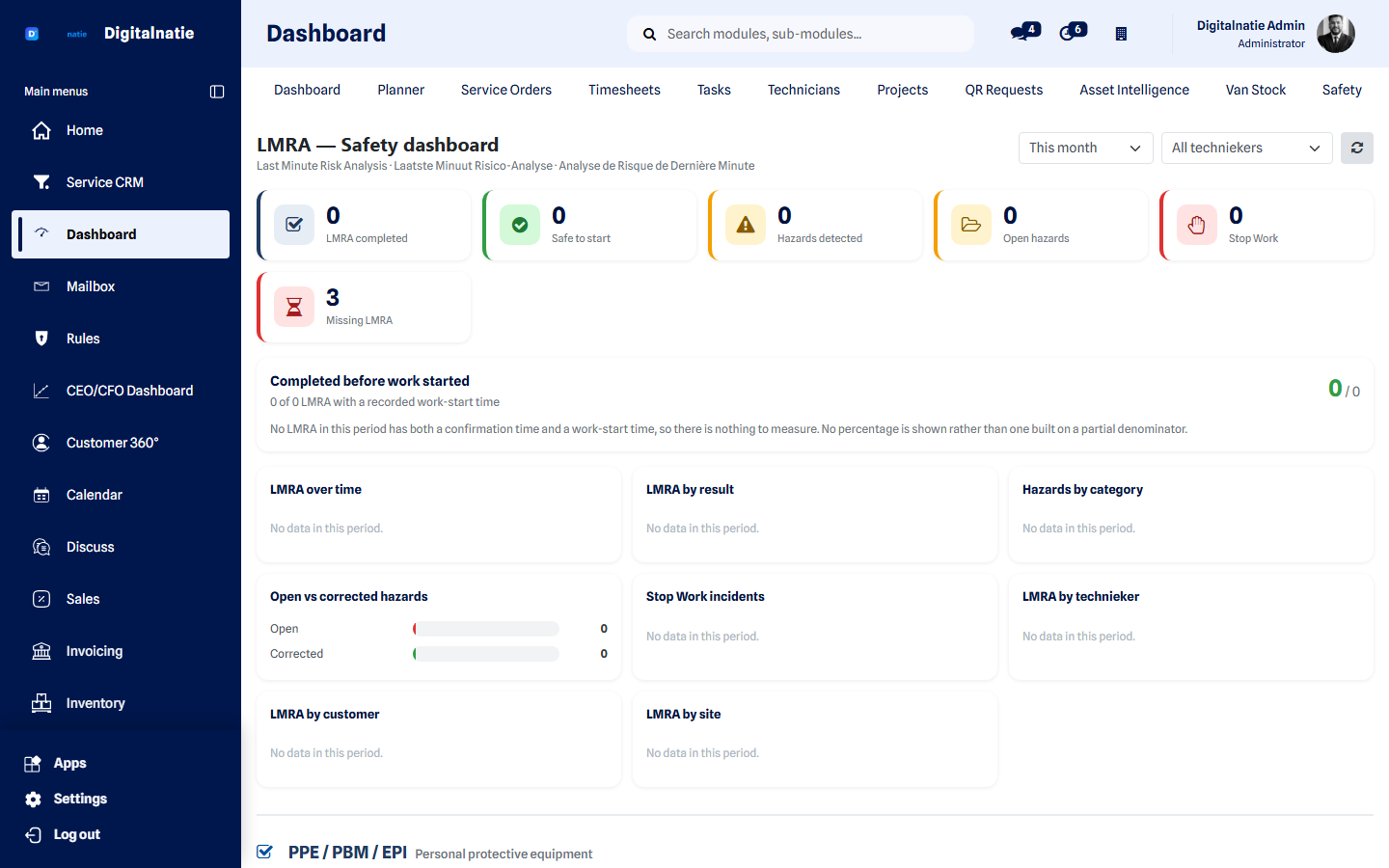The height and width of the screenshot is (868, 1389).
Task: Click the LMRA by site card title
Action: [683, 715]
